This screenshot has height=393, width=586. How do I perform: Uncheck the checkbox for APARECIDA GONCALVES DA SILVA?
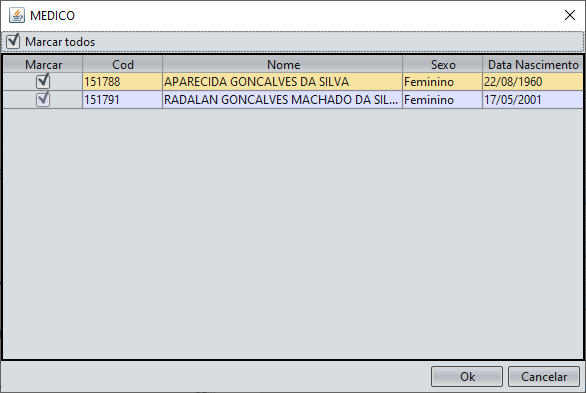pyautogui.click(x=43, y=81)
